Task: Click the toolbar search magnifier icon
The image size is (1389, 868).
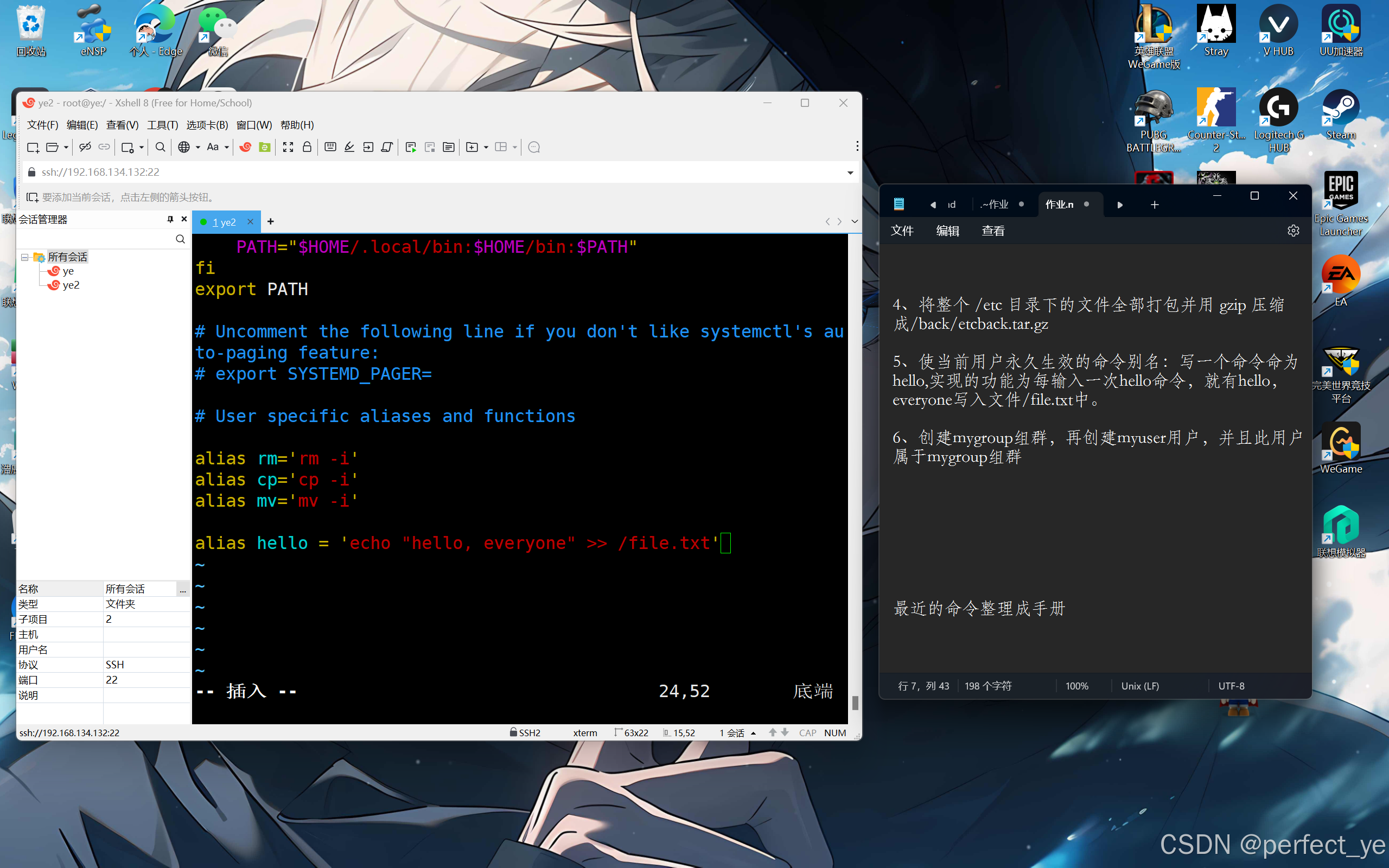Action: click(x=160, y=148)
